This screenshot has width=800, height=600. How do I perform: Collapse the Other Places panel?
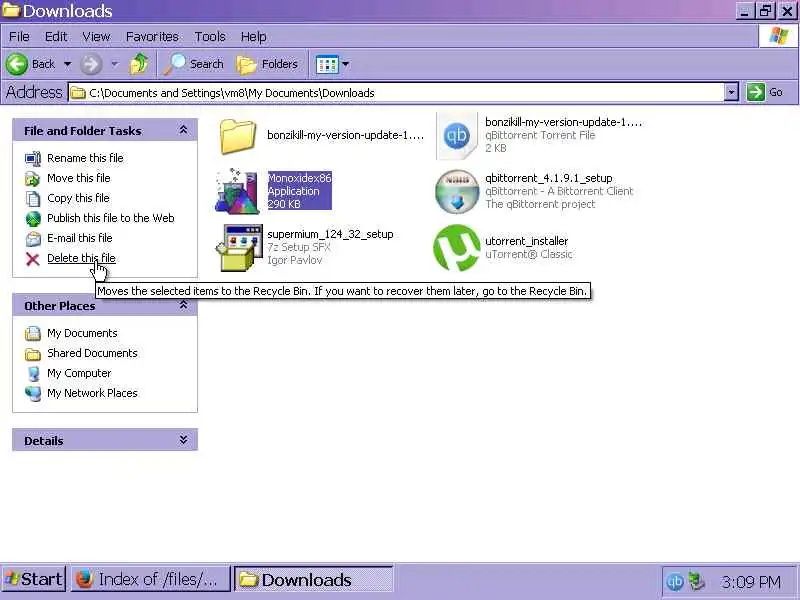point(183,306)
